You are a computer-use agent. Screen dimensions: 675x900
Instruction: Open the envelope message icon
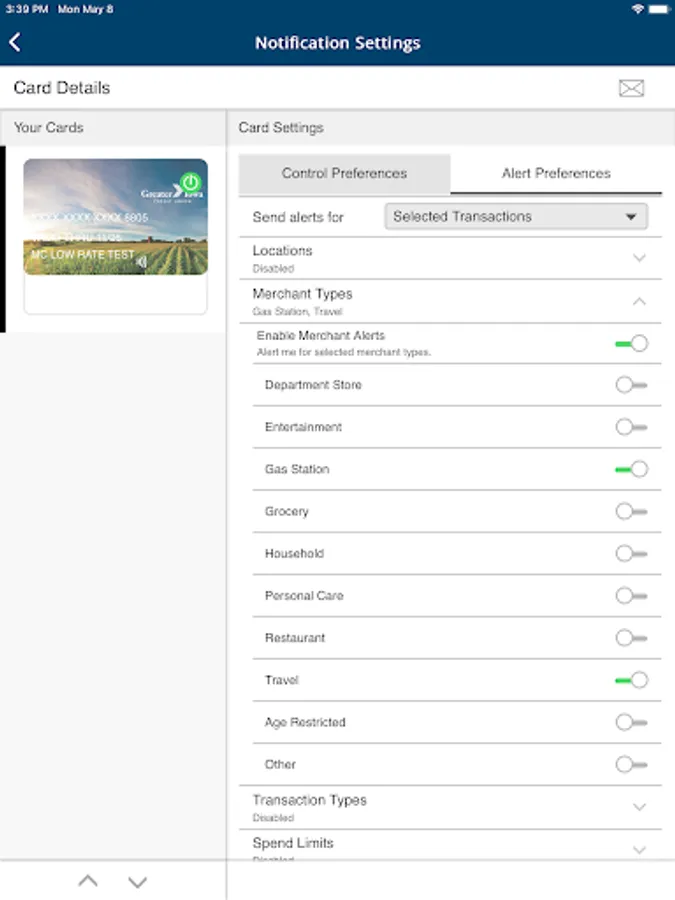(x=631, y=88)
